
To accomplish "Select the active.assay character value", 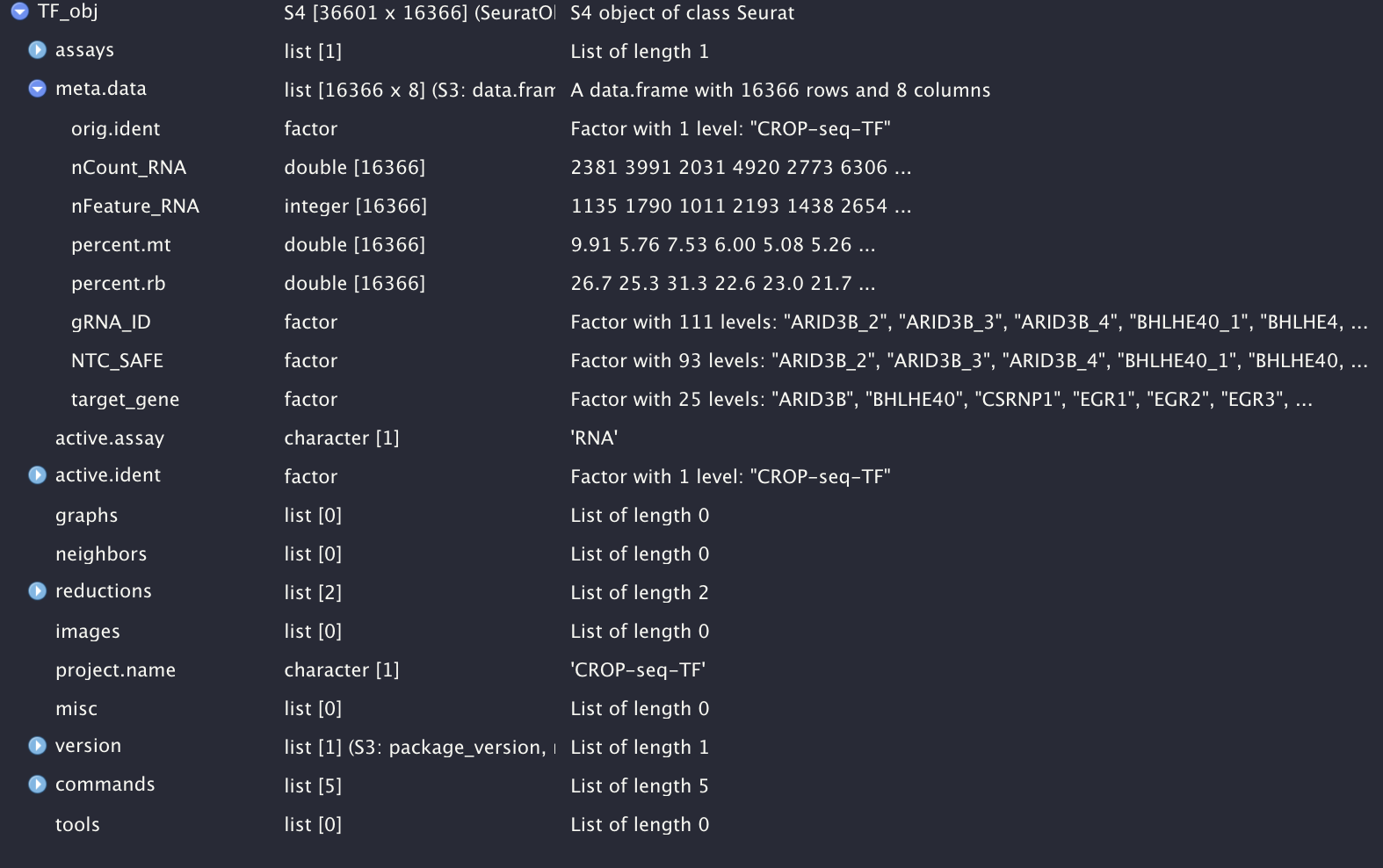I will pos(110,438).
